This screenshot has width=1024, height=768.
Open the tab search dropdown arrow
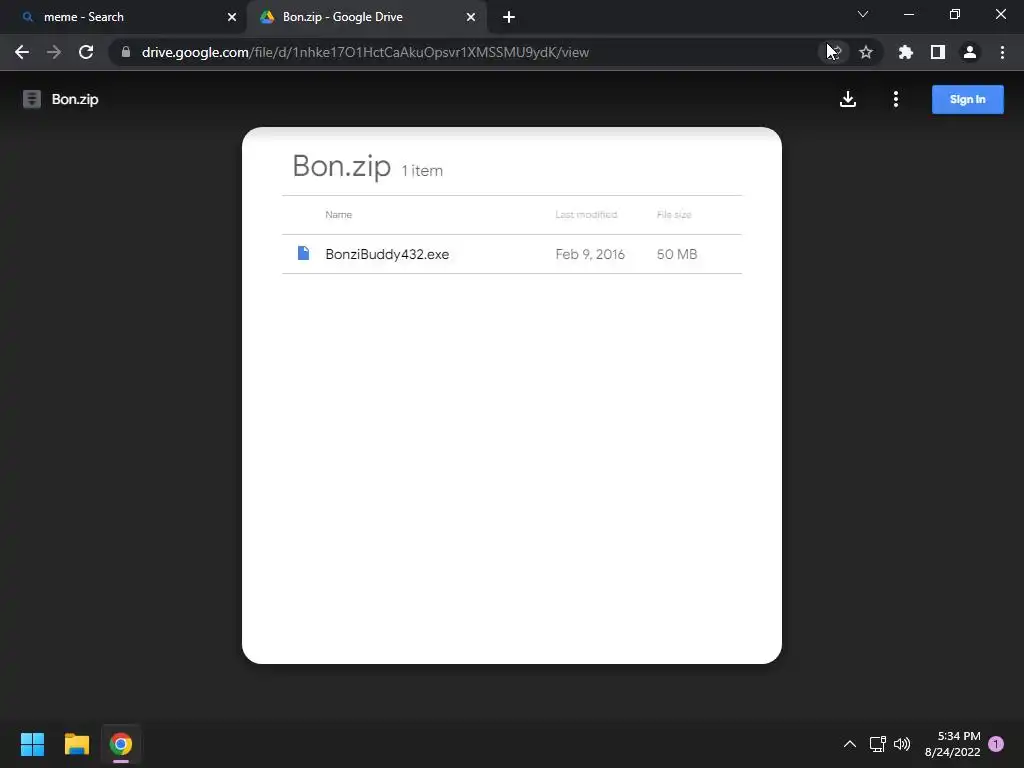(863, 14)
